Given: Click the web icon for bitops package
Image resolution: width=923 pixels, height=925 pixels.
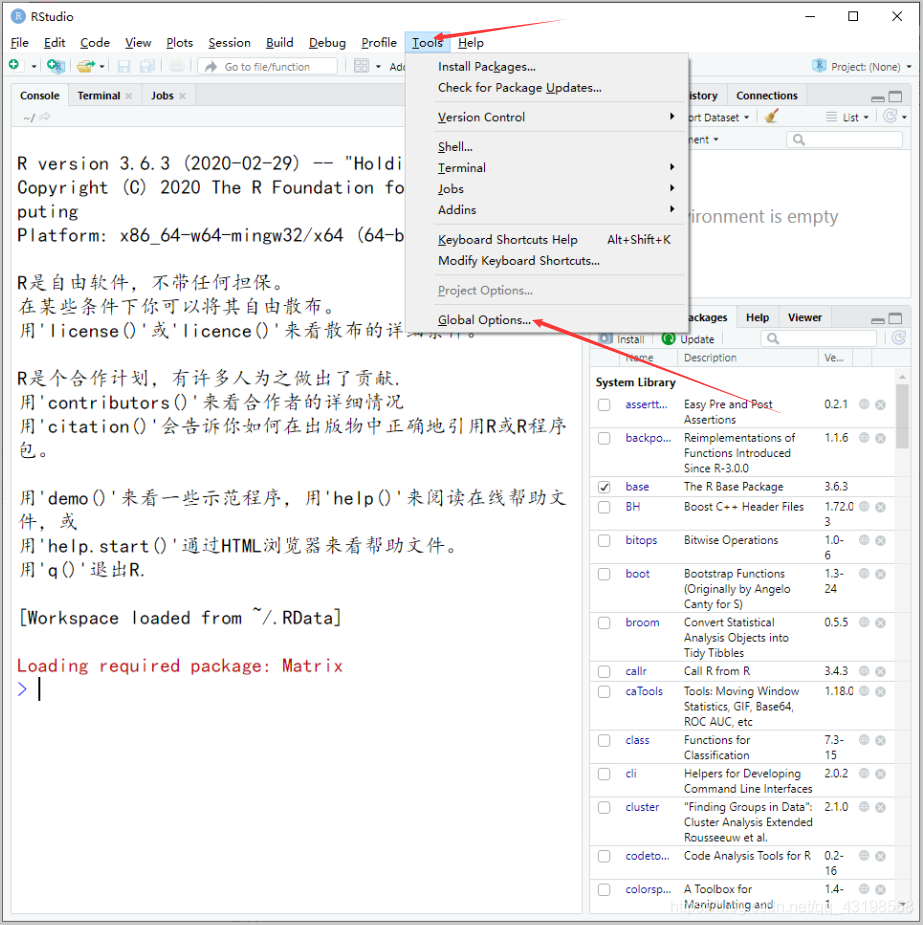Looking at the screenshot, I should click(864, 540).
